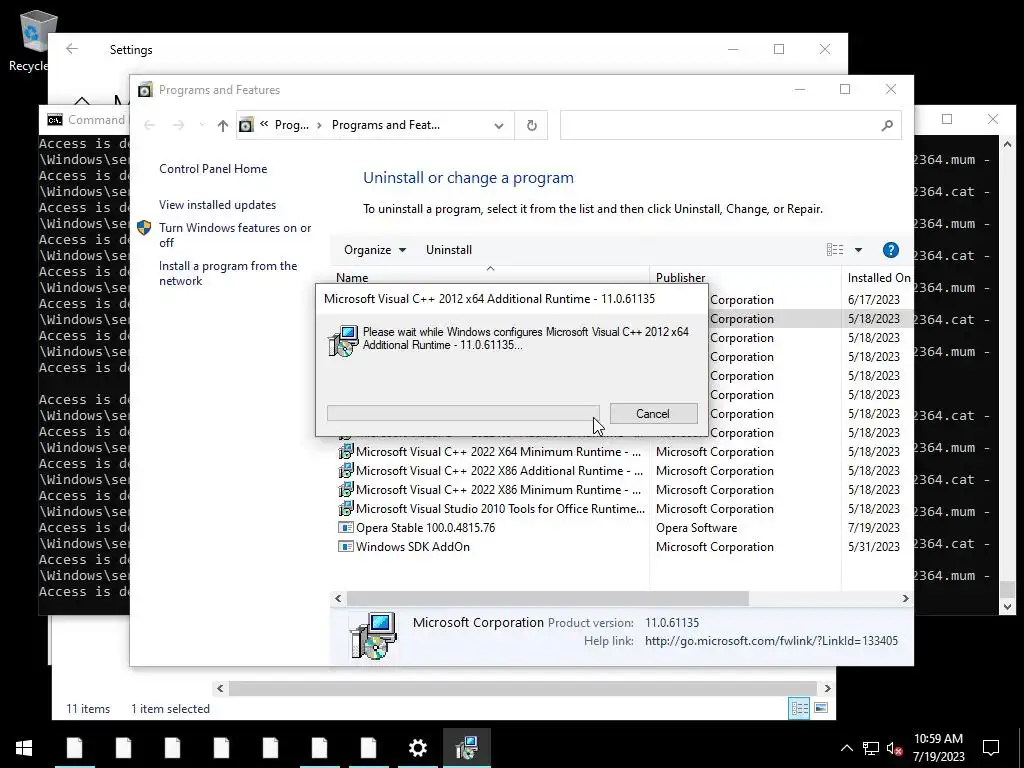Click the Command Prompt vertical scrollbar down arrow

click(1007, 607)
